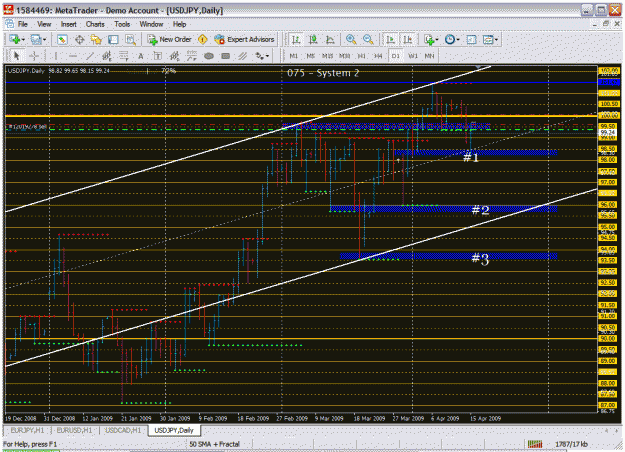
Task: Select the horizontal line tool
Action: coord(73,56)
